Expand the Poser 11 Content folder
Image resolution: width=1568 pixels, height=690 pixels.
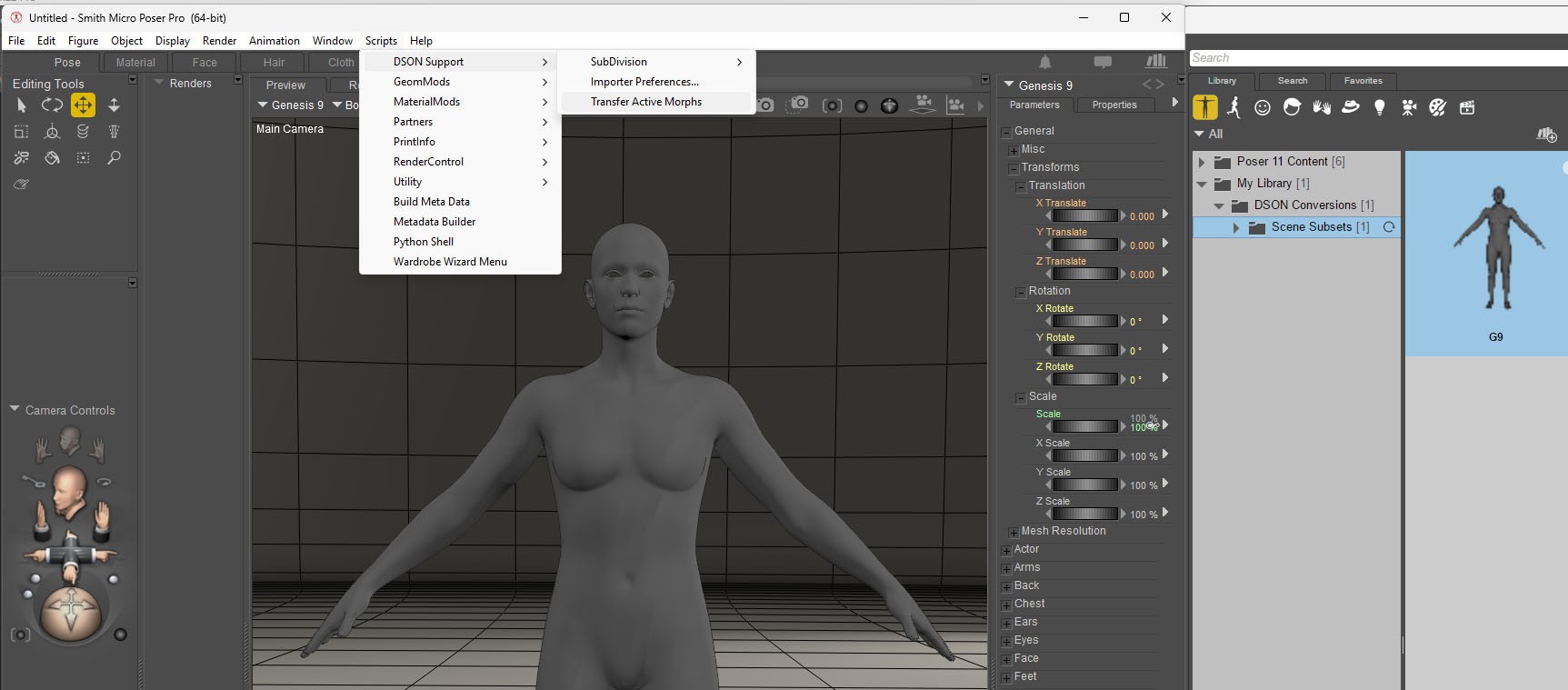[1202, 162]
